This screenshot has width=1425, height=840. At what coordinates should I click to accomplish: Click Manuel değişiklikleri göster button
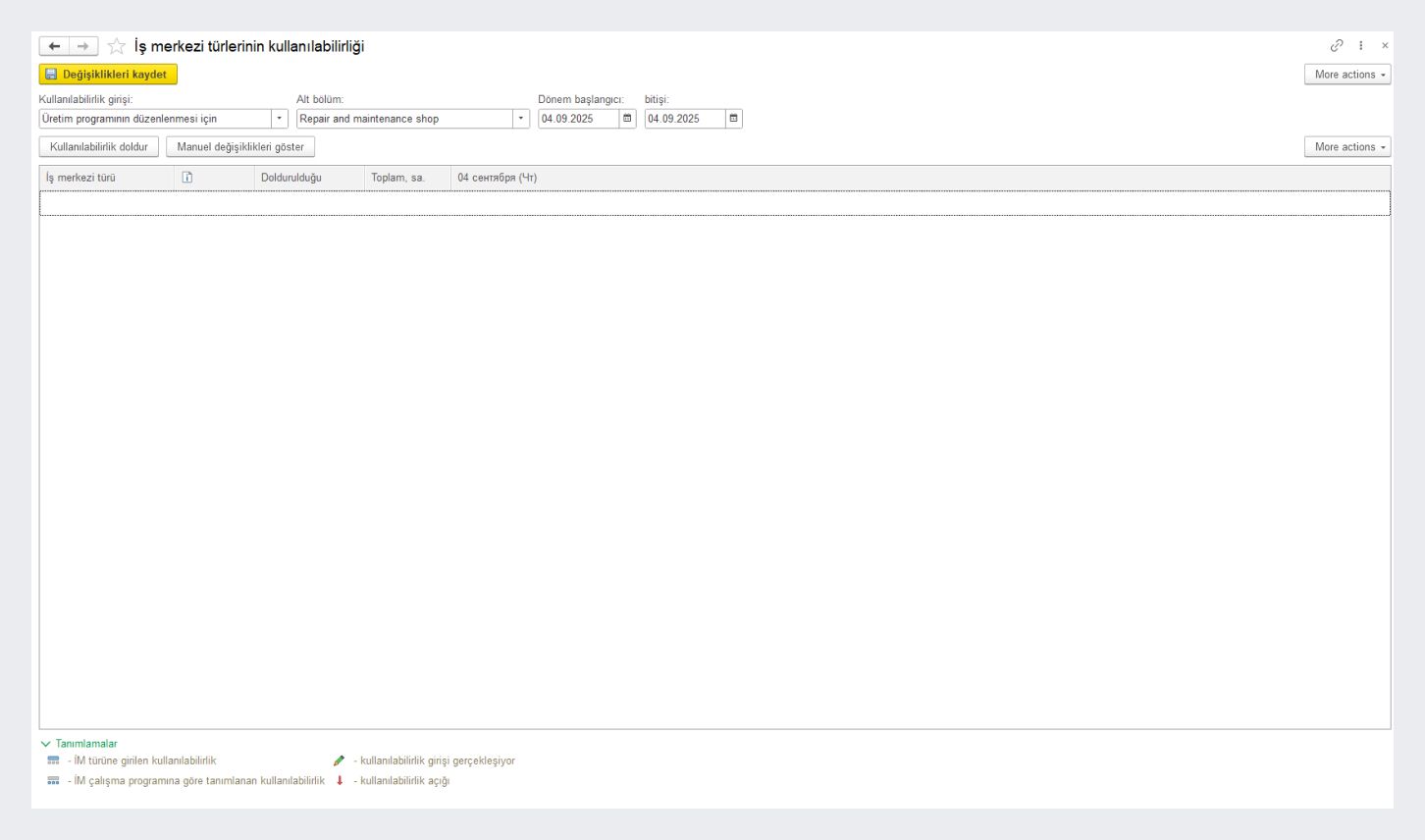tap(240, 147)
